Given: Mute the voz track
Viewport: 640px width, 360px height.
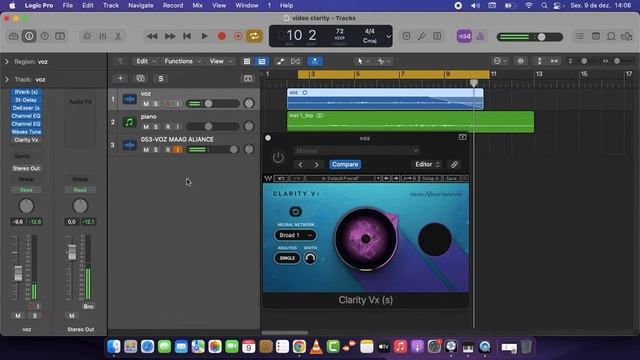Looking at the screenshot, I should [x=146, y=104].
